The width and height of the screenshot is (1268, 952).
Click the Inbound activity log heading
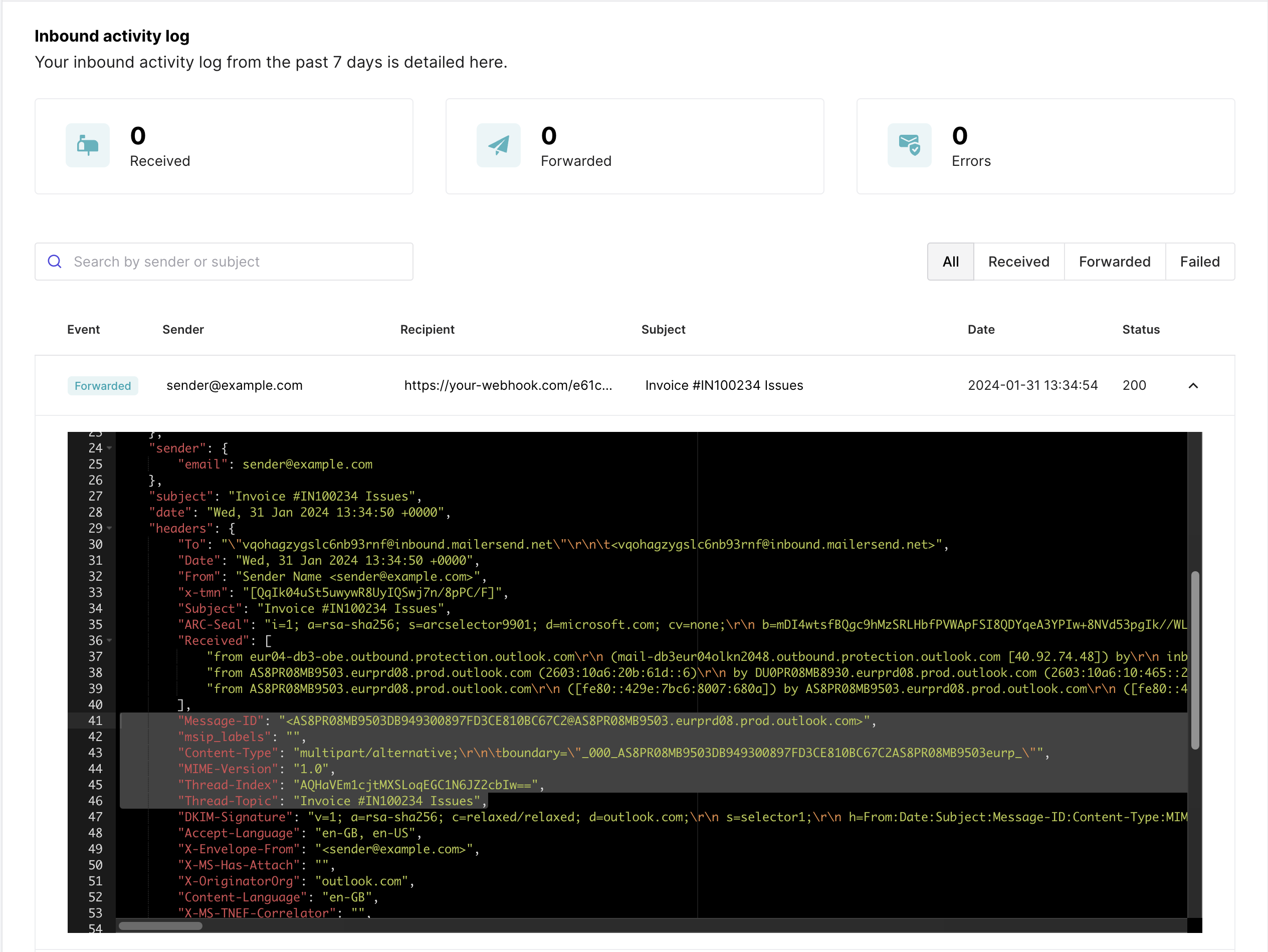(112, 36)
